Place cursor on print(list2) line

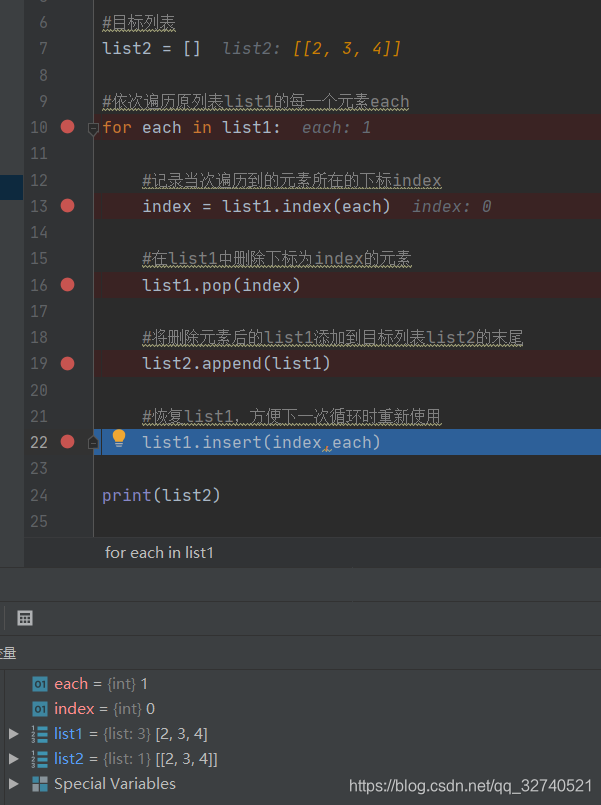pyautogui.click(x=161, y=495)
